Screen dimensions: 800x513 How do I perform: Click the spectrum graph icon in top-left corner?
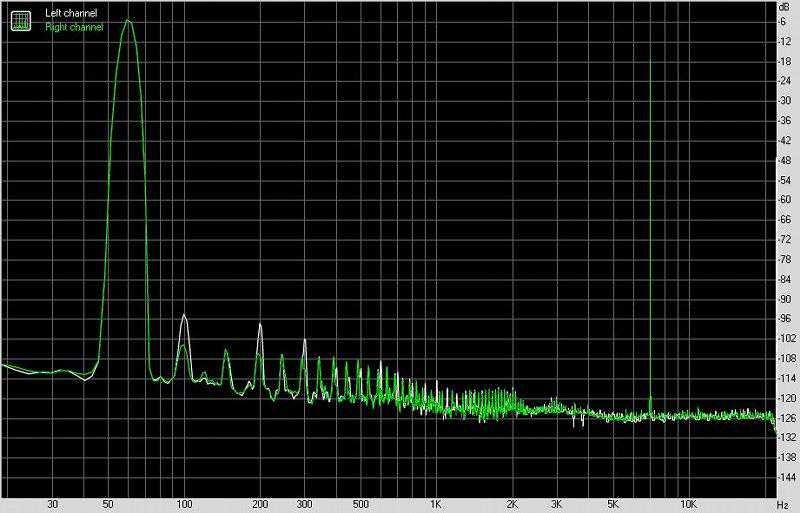[x=19, y=19]
